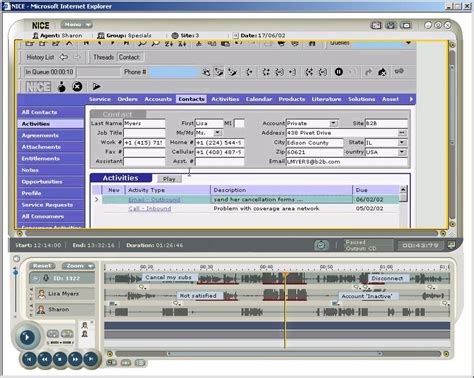Click the Threads button
Image resolution: width=474 pixels, height=378 pixels.
pos(103,57)
